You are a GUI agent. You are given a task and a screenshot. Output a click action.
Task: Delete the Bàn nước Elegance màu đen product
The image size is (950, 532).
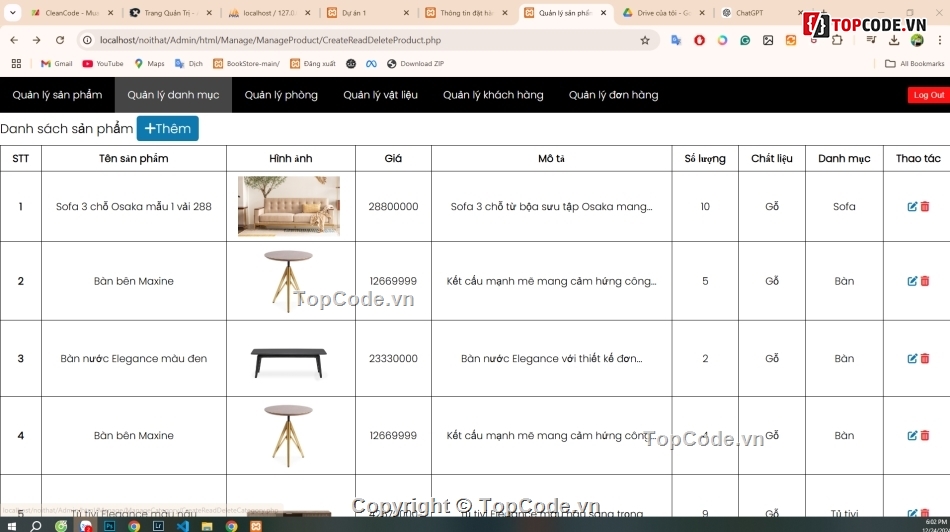[925, 359]
